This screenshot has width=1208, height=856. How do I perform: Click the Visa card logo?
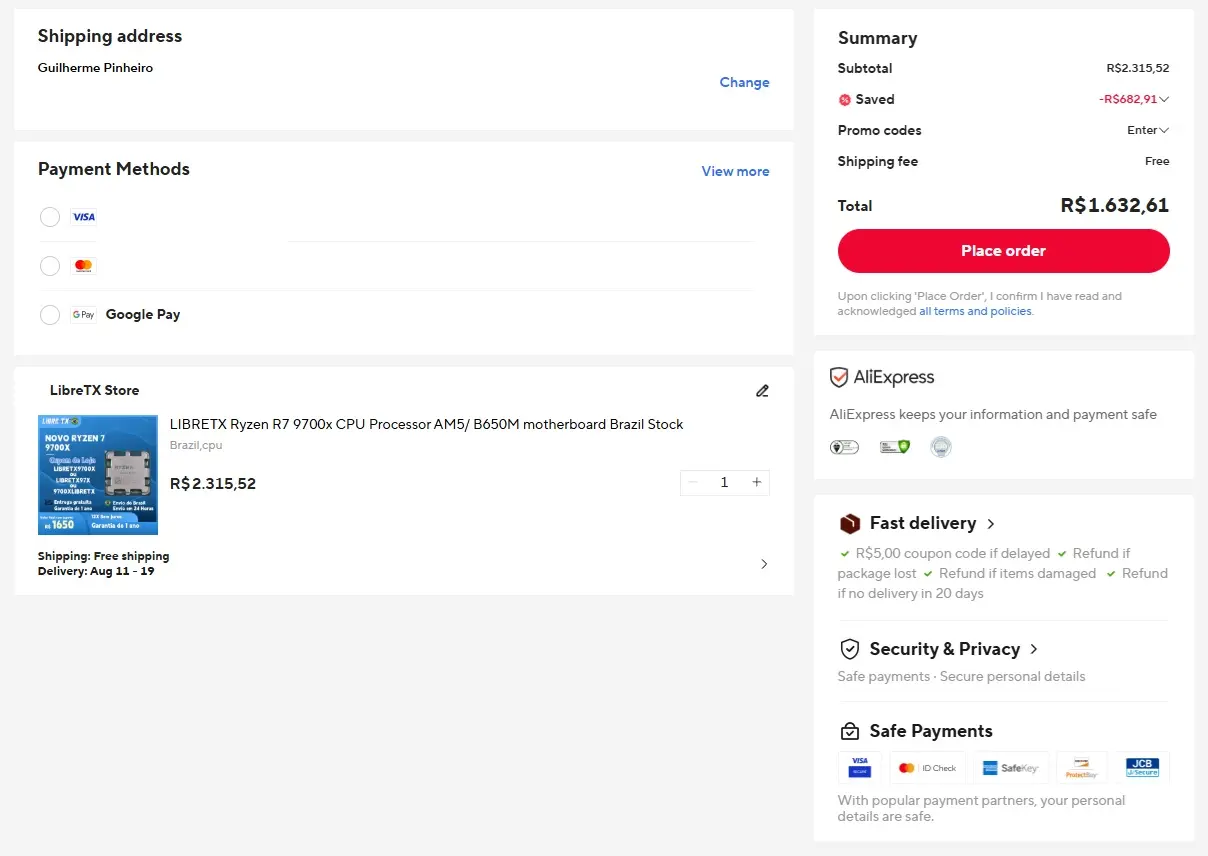(84, 217)
